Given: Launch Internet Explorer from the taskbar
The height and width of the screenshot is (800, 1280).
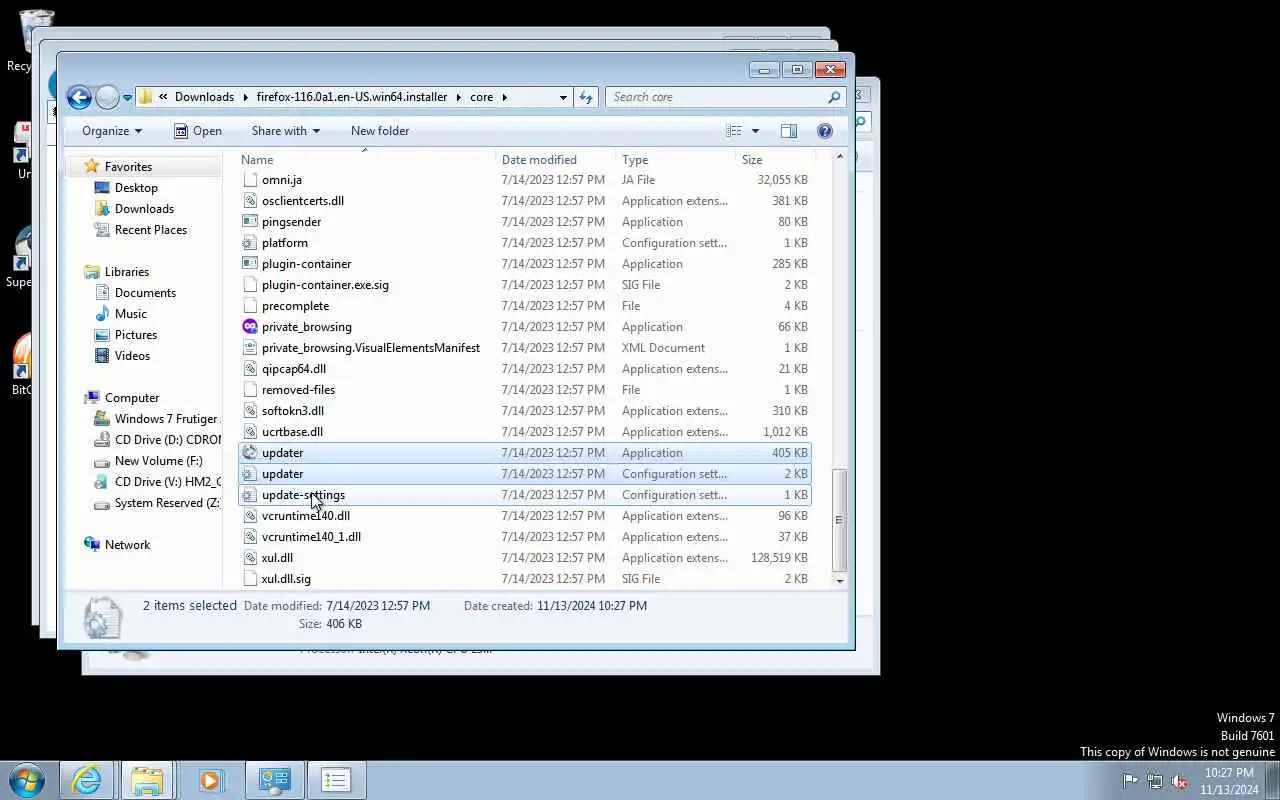Looking at the screenshot, I should coord(87,780).
